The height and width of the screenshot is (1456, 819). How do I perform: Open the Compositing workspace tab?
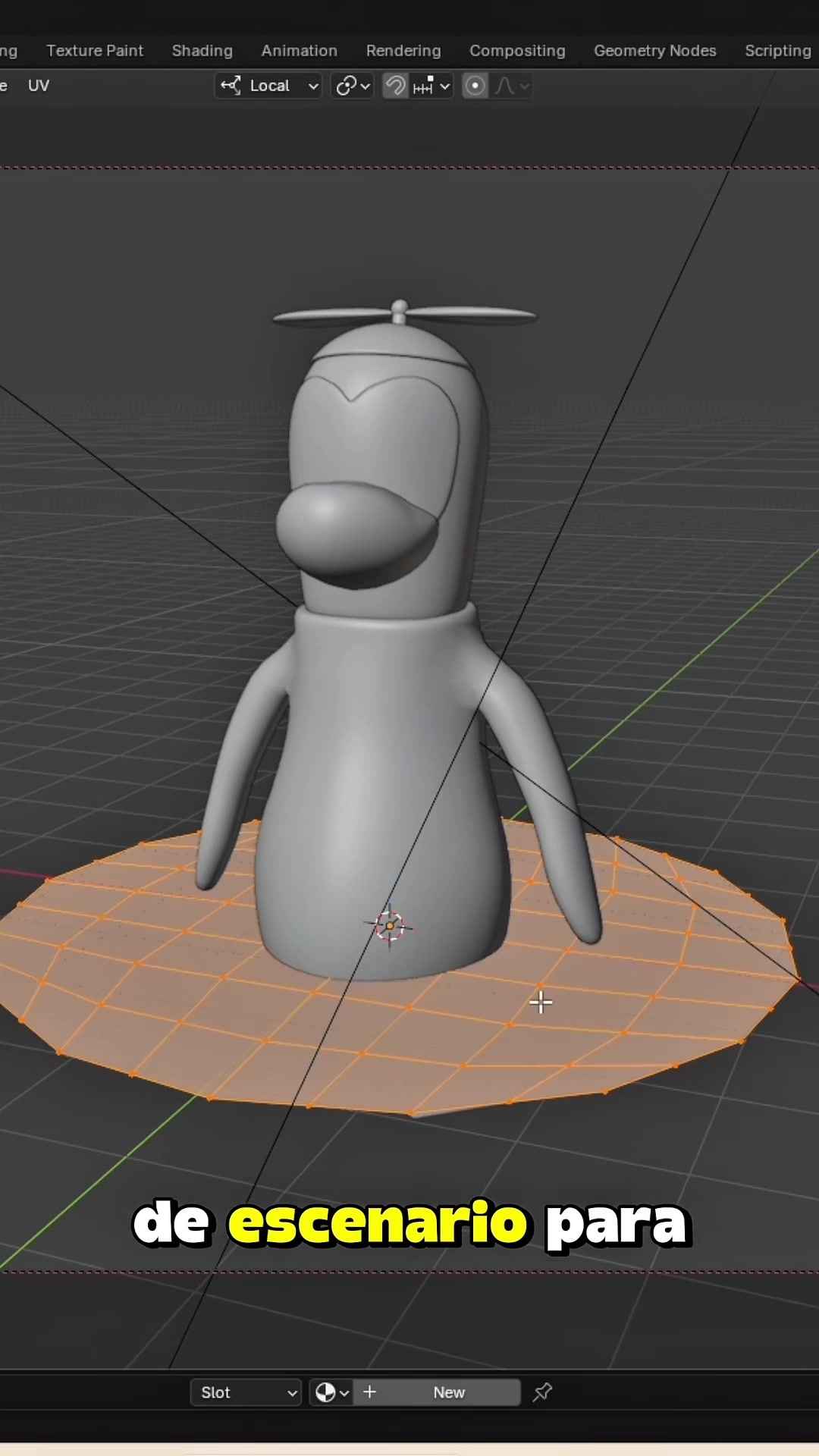[x=517, y=51]
